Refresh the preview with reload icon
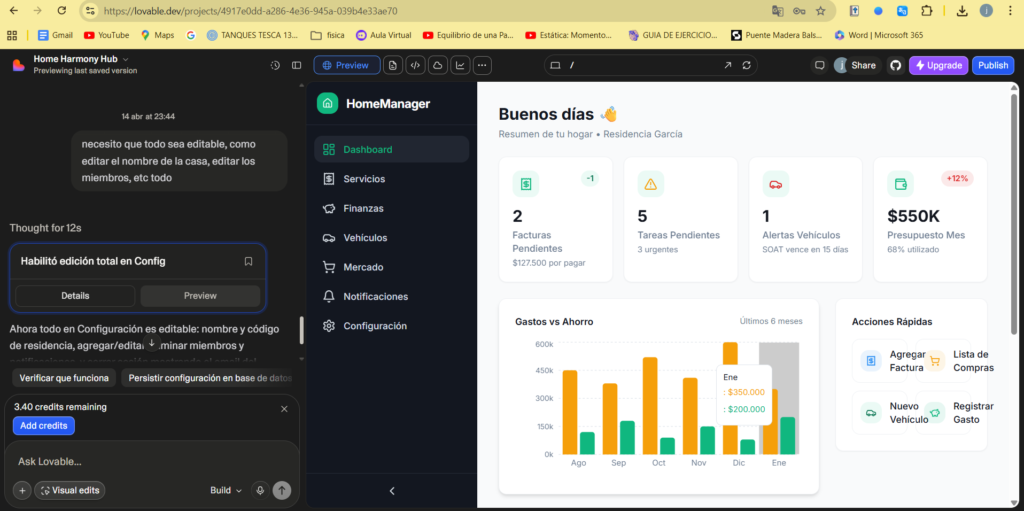Image resolution: width=1024 pixels, height=511 pixels. 746,65
